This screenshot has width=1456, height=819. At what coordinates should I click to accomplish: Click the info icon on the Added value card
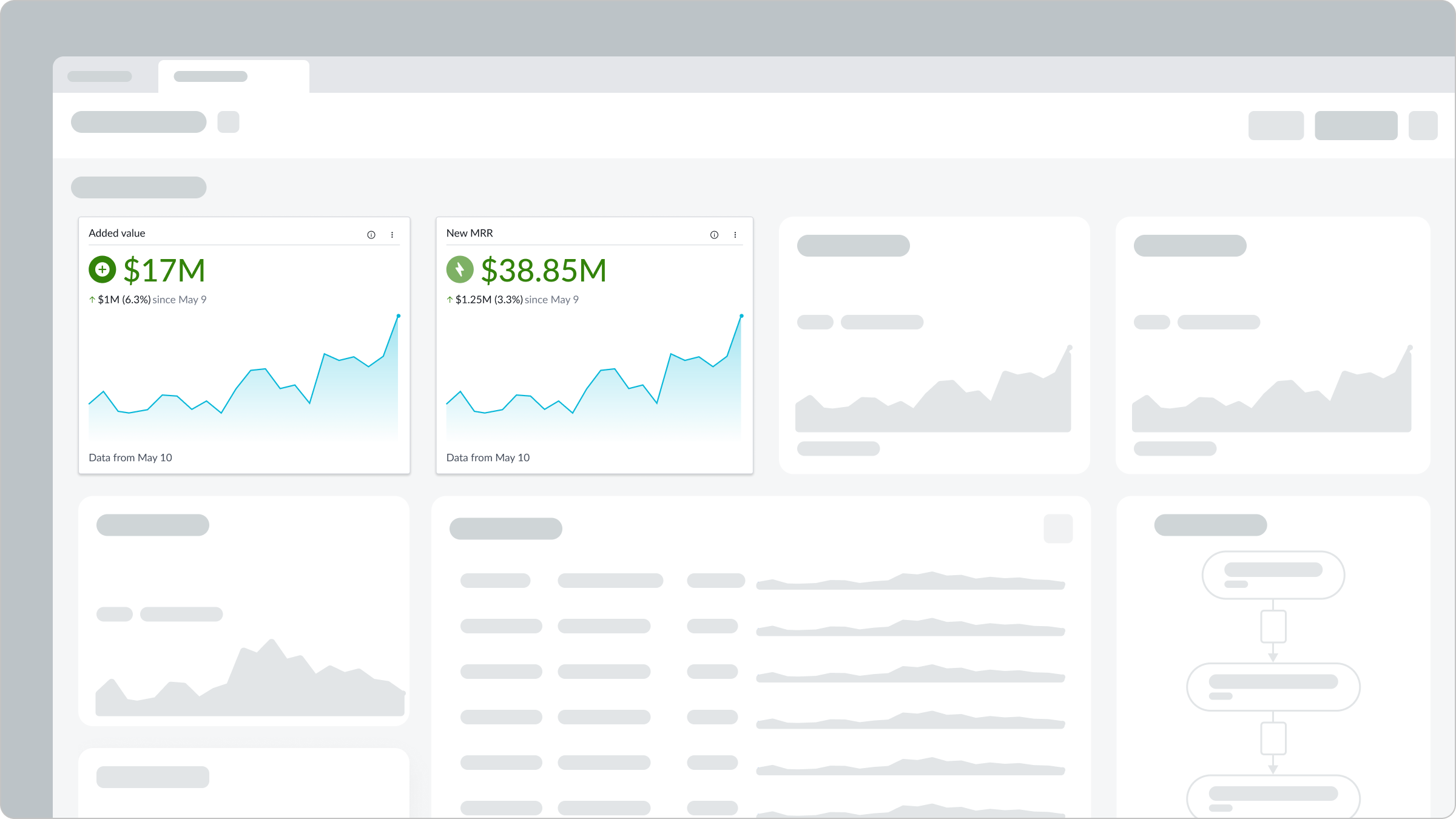click(x=371, y=234)
